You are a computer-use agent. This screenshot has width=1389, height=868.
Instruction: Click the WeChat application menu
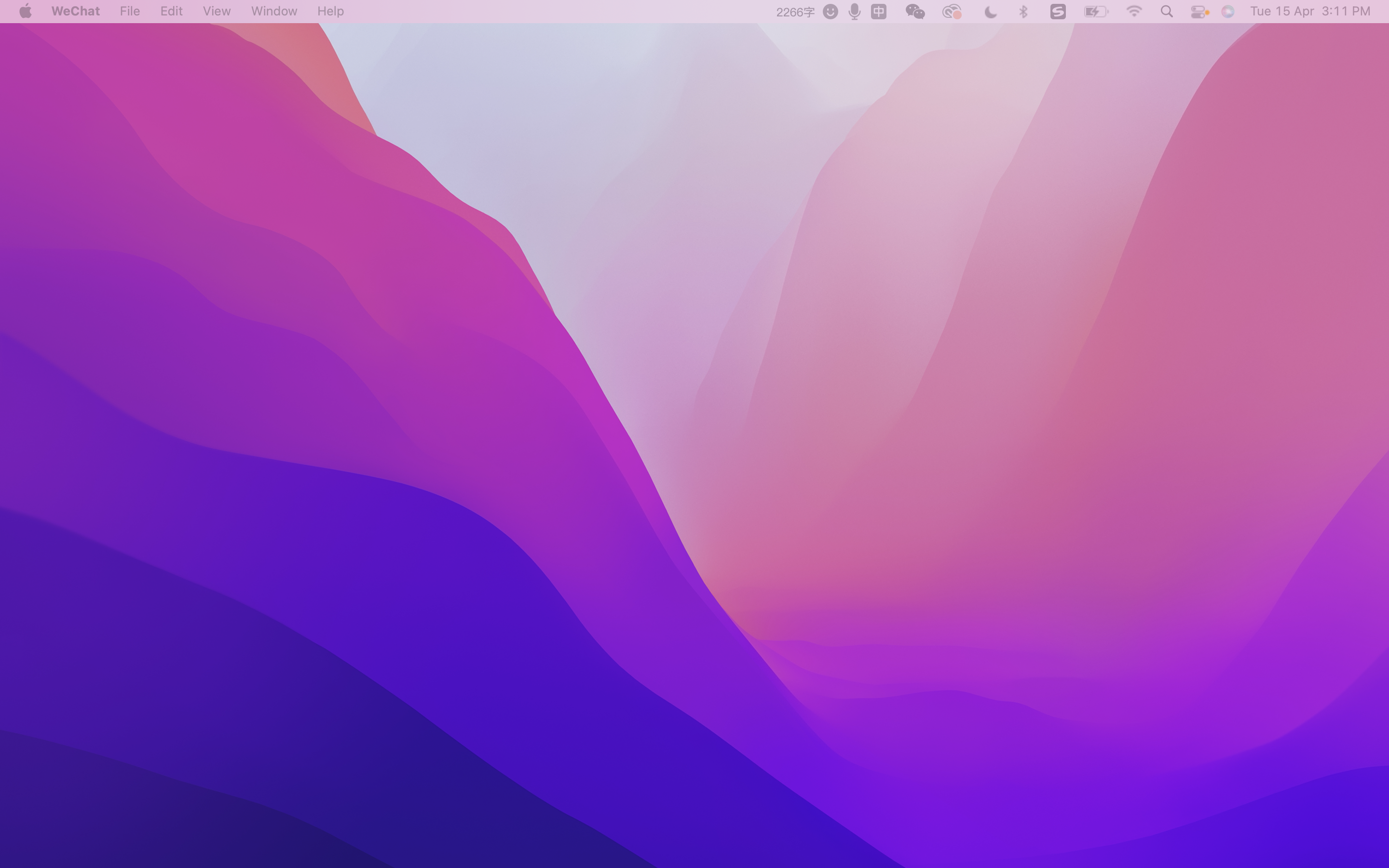(75, 12)
